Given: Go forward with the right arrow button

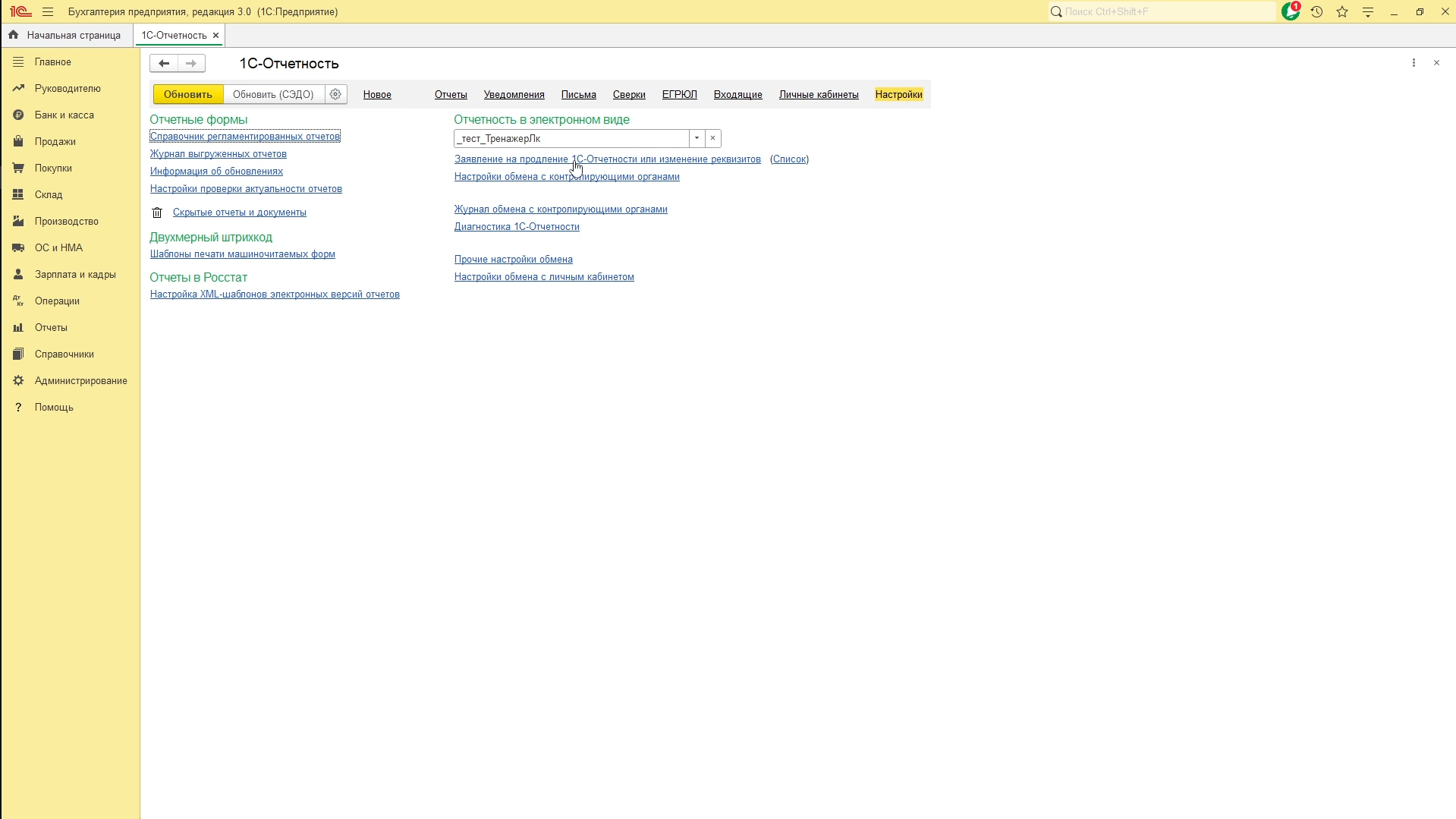Looking at the screenshot, I should [x=191, y=64].
